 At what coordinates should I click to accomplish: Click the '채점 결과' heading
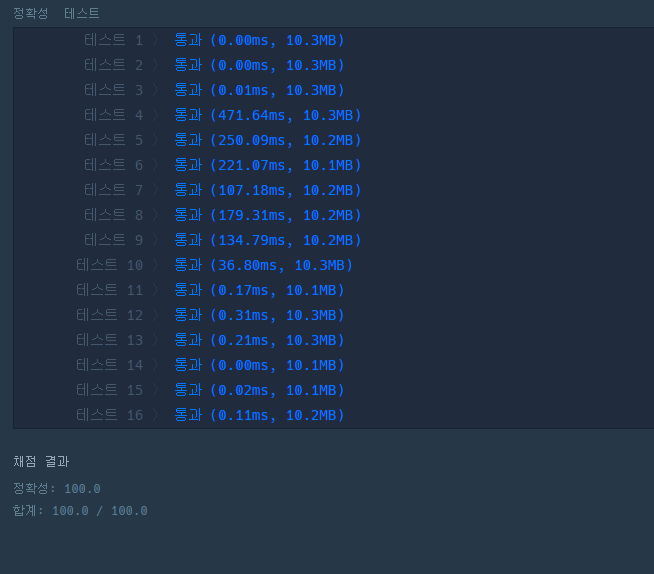point(41,461)
